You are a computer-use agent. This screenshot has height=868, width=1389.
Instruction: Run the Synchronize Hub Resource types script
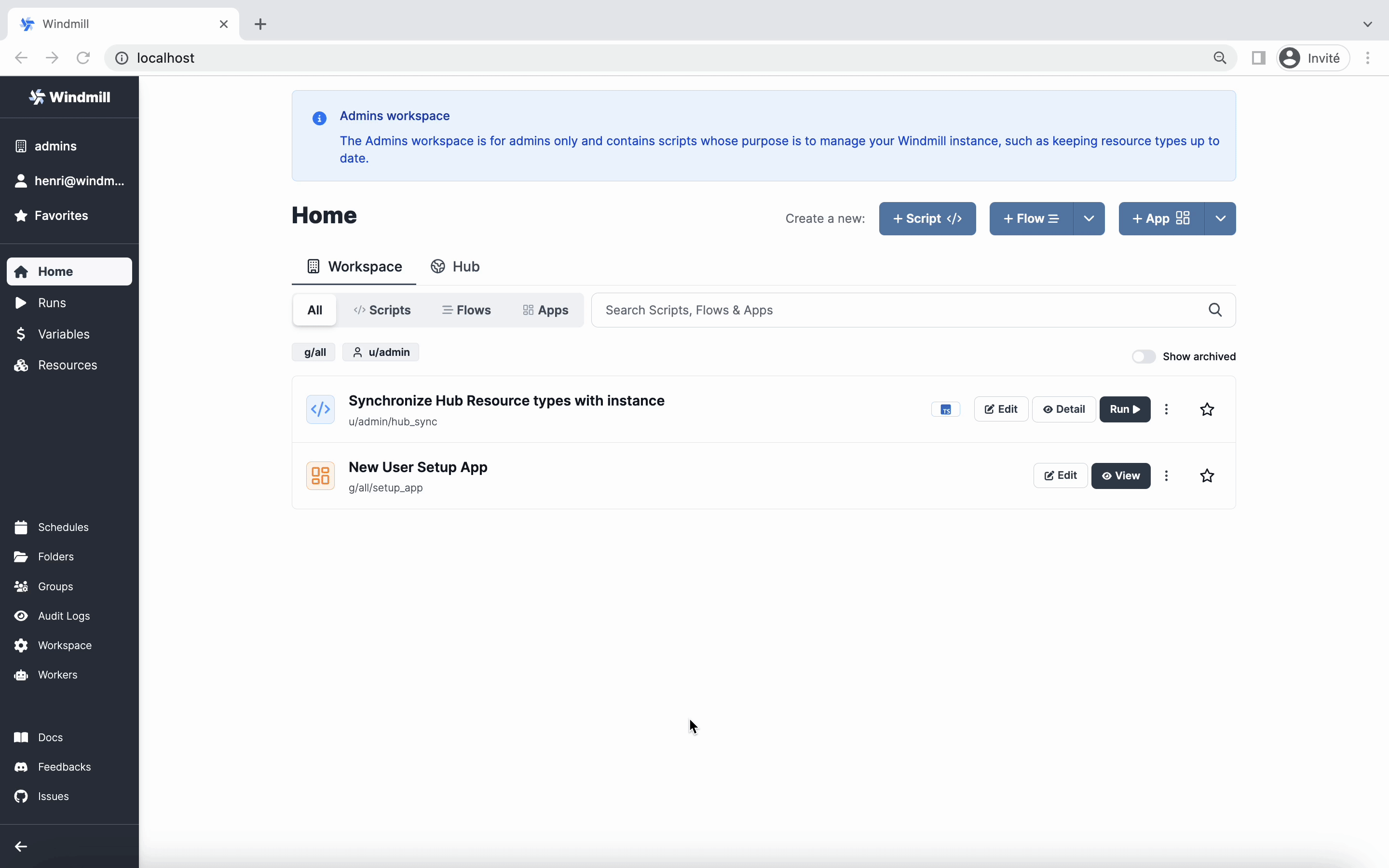(x=1124, y=409)
